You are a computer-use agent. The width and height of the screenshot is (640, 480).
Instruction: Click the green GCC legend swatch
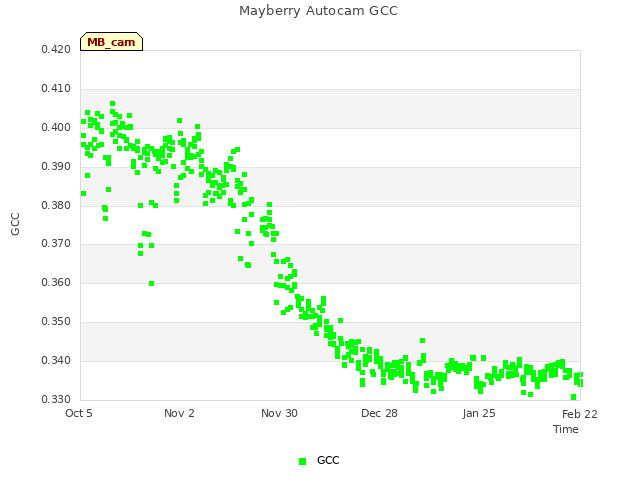[302, 461]
